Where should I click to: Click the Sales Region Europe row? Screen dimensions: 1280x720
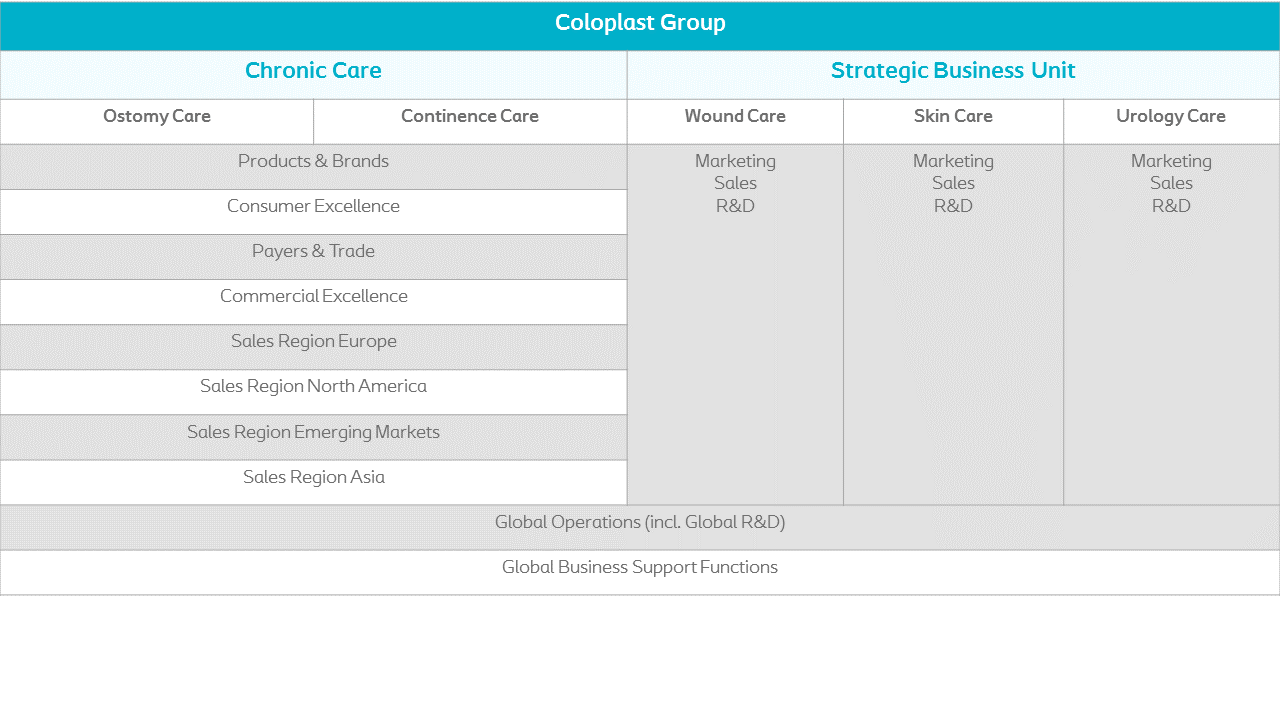(x=313, y=347)
